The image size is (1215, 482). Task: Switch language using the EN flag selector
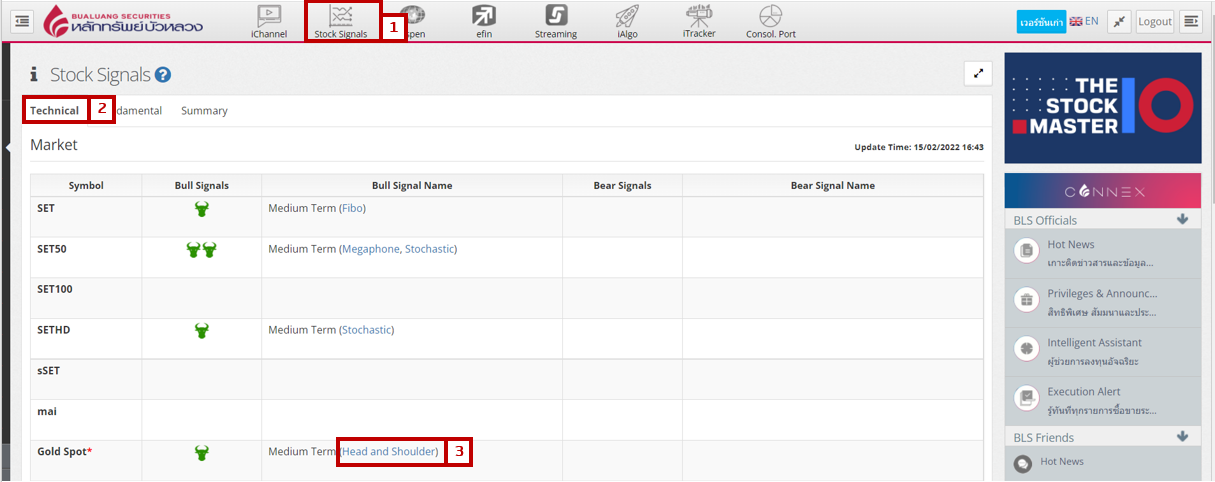click(1084, 21)
